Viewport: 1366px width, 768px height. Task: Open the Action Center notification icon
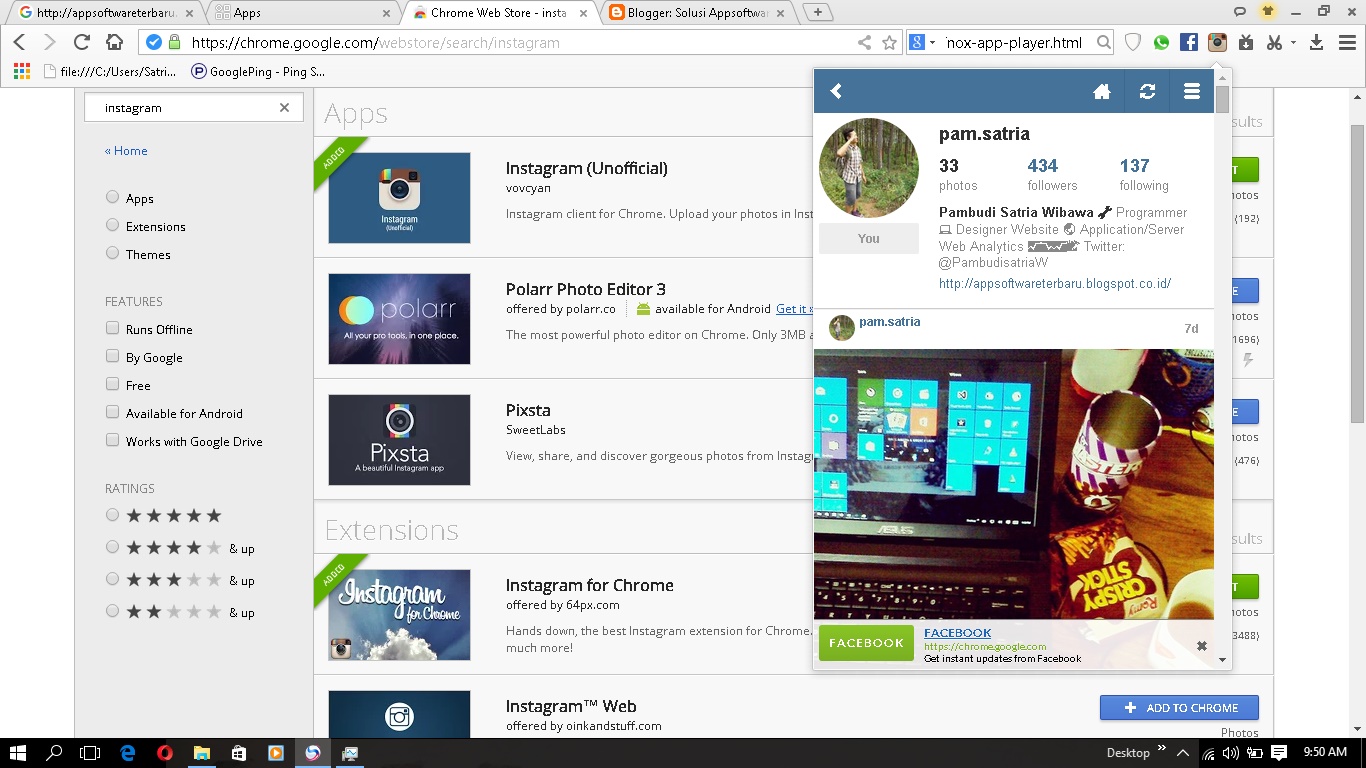[1279, 753]
